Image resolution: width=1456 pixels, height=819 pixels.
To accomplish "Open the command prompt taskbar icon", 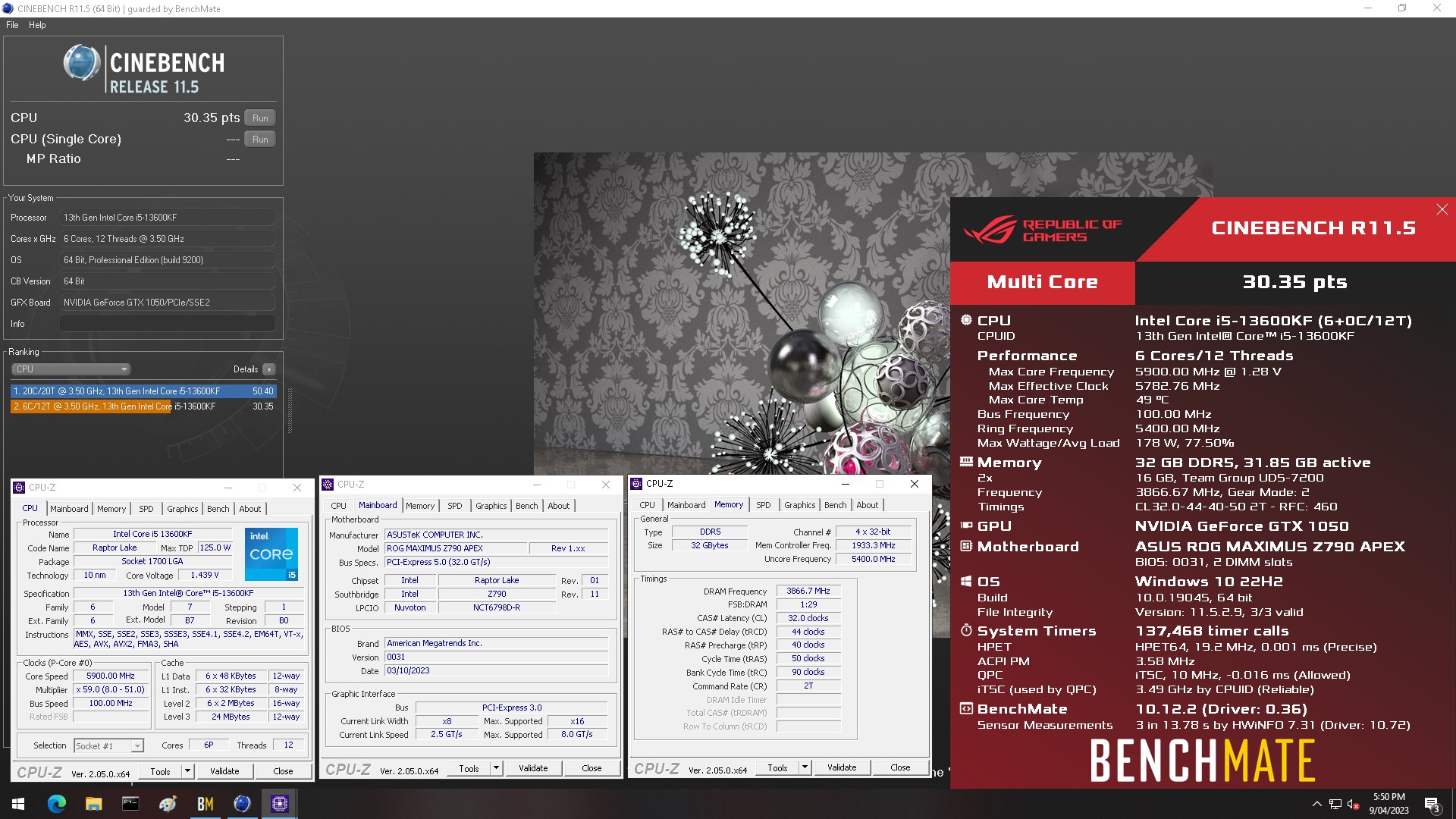I will [x=130, y=804].
